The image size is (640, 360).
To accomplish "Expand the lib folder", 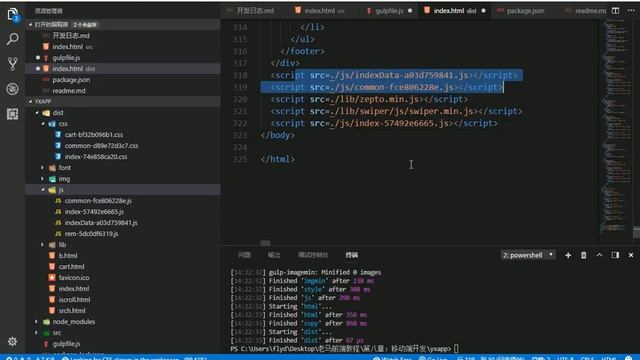I will click(x=42, y=244).
